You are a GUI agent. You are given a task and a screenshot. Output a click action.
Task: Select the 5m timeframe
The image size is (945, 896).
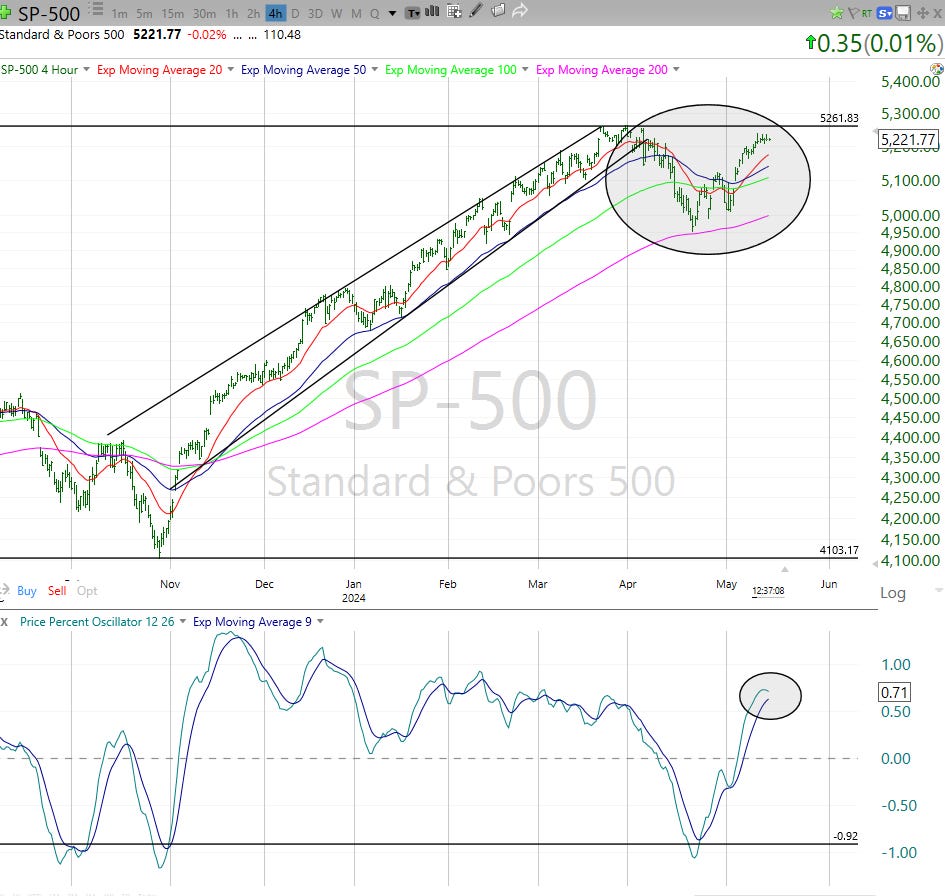tap(144, 13)
